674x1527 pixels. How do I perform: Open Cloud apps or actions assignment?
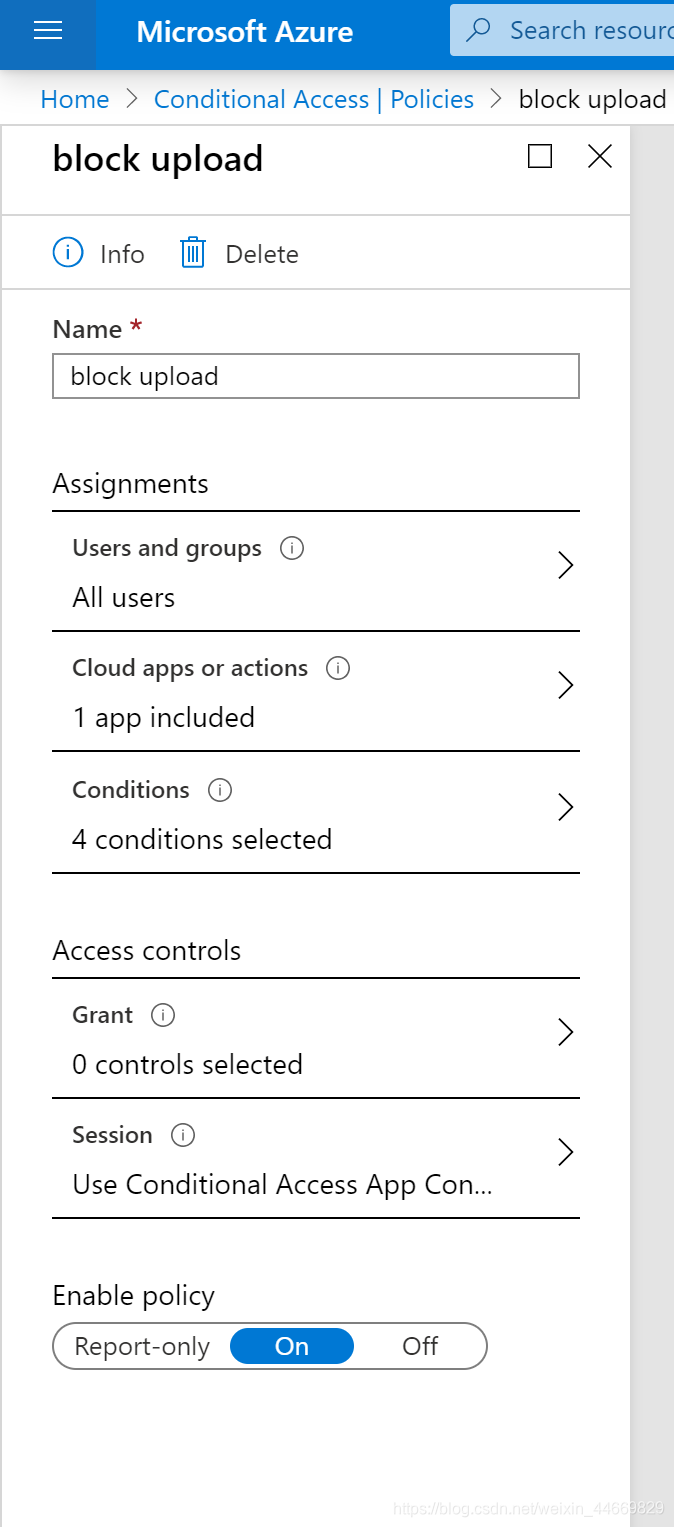point(300,692)
